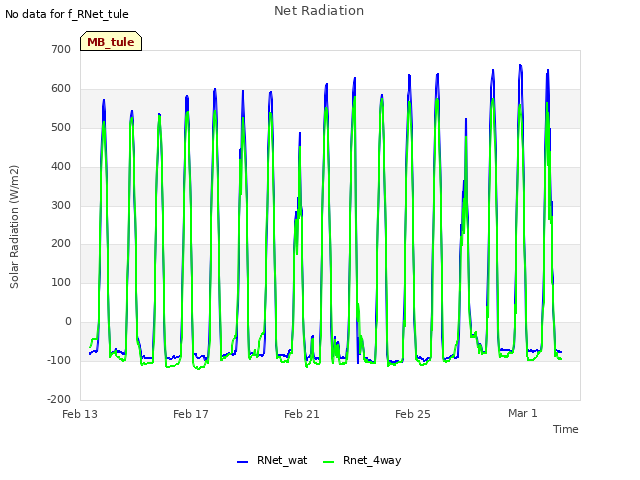The height and width of the screenshot is (480, 640).
Task: Click the MB_tule site label badge
Action: 111,41
